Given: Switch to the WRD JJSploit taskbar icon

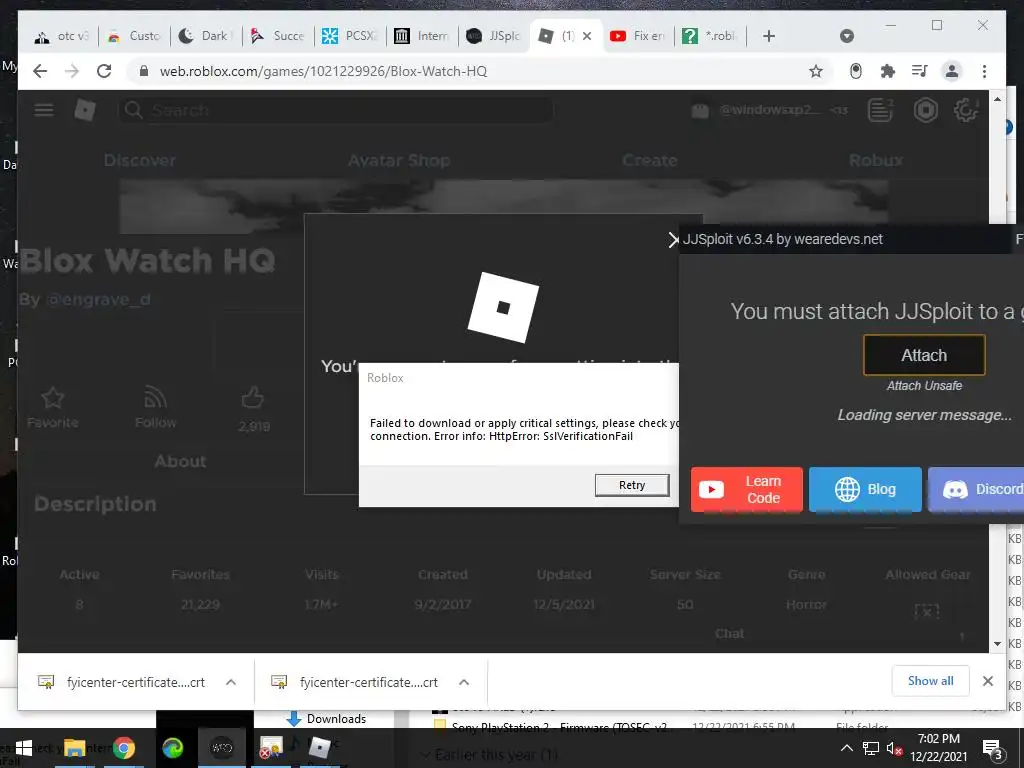Looking at the screenshot, I should coord(222,748).
